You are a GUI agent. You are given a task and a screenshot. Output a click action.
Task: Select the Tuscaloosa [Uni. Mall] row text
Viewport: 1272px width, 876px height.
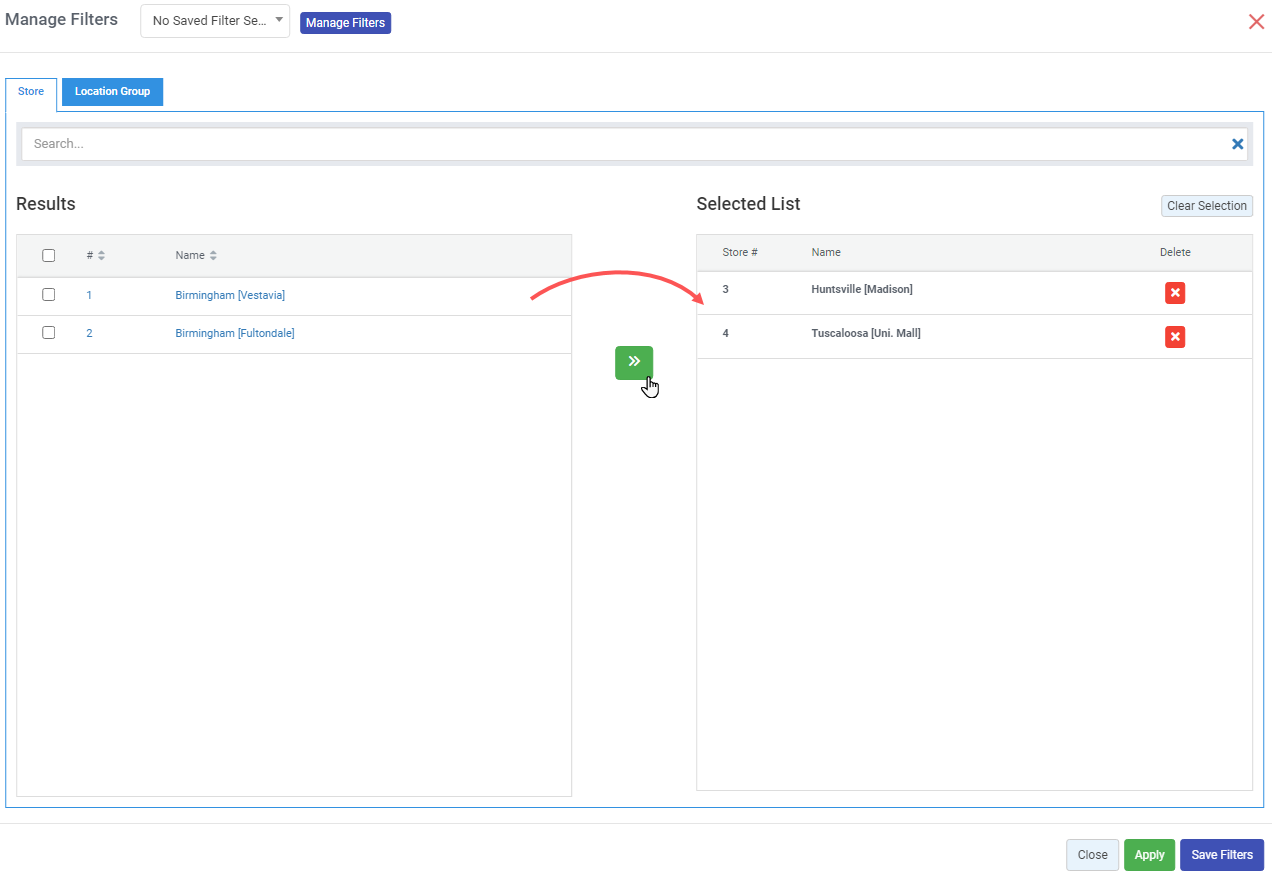coord(866,333)
